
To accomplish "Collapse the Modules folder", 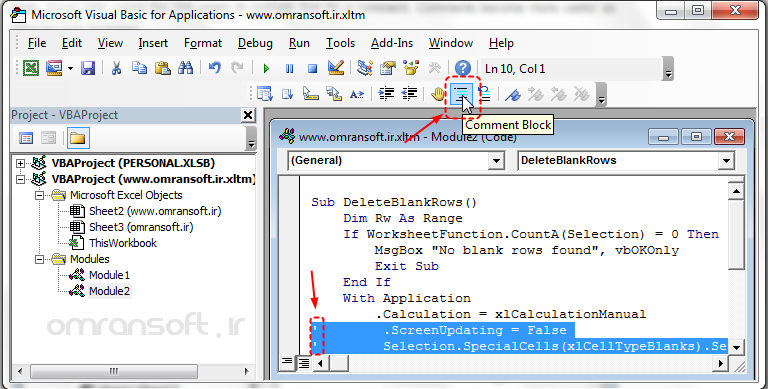I will [39, 259].
